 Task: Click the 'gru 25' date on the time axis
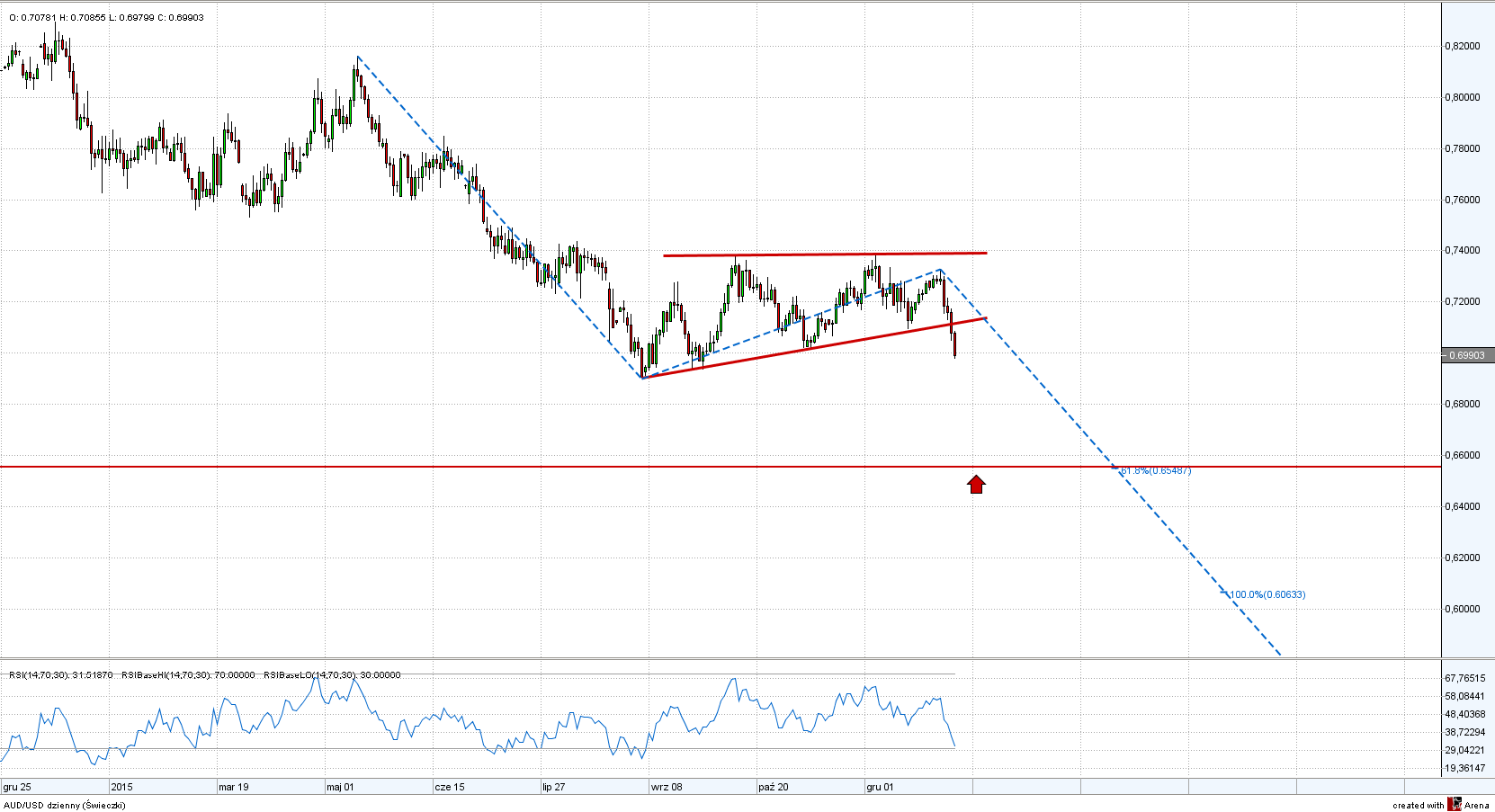[17, 787]
